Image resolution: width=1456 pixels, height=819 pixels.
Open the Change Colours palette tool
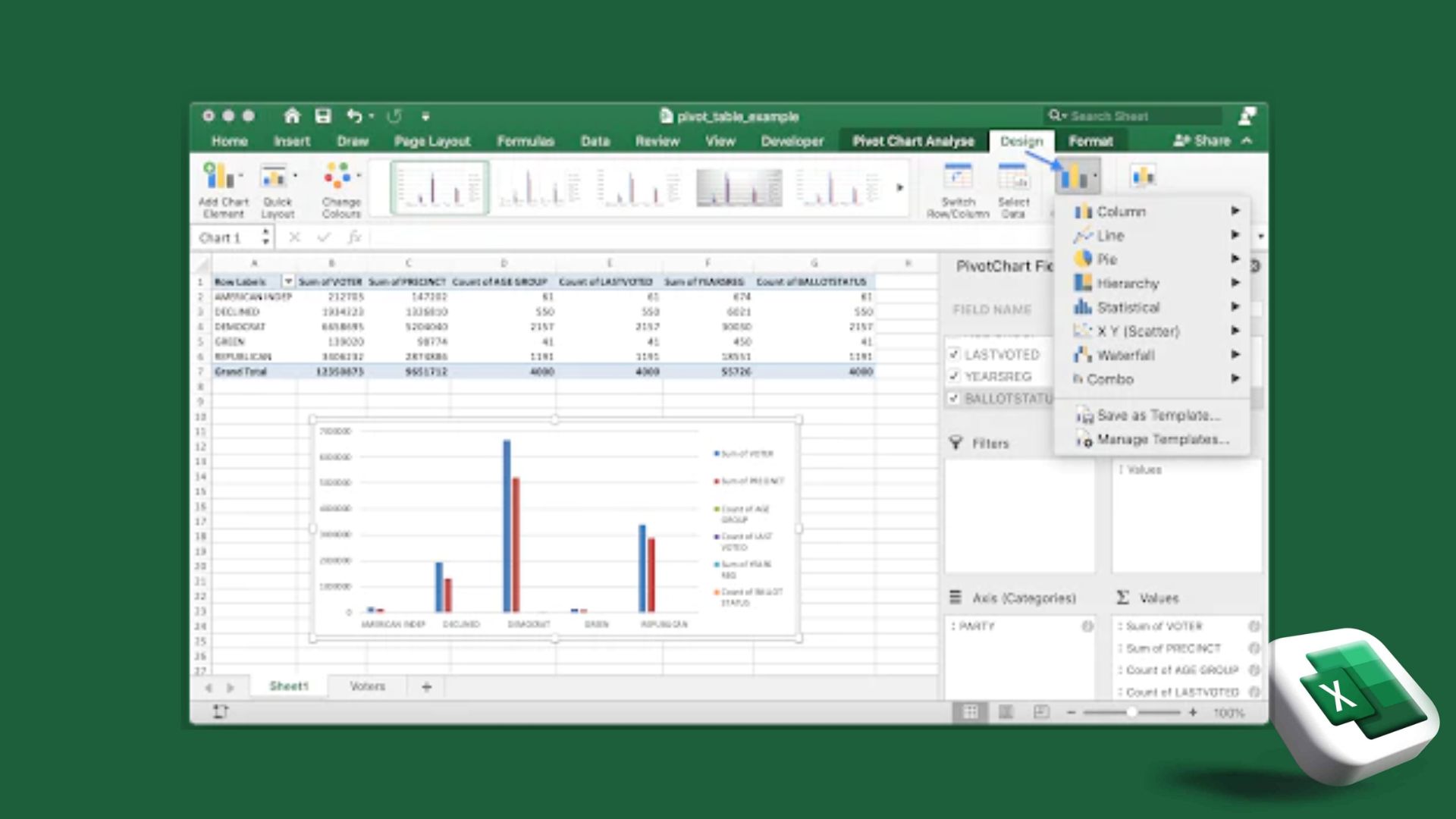pyautogui.click(x=340, y=190)
